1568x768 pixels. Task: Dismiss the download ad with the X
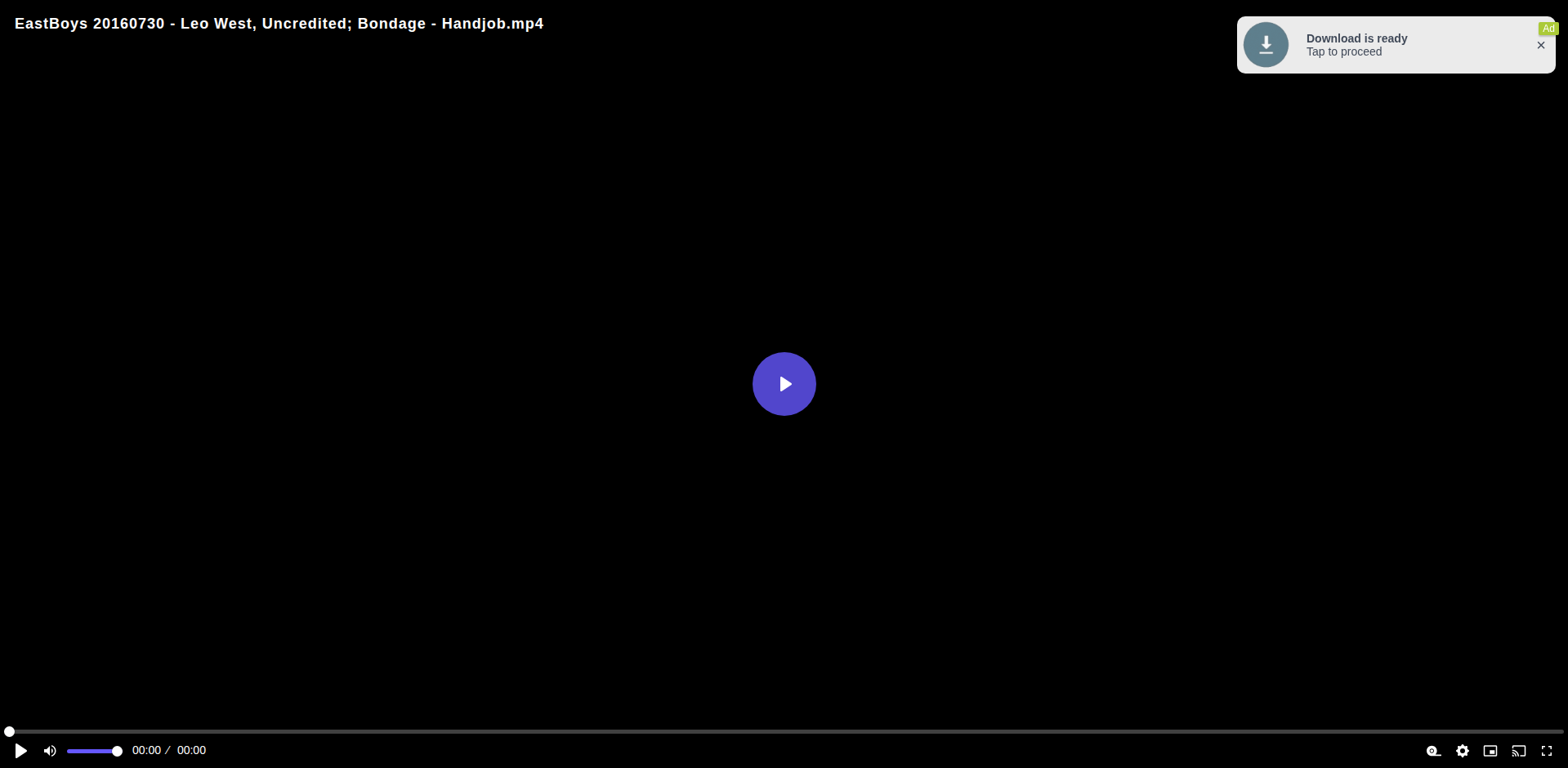1541,45
